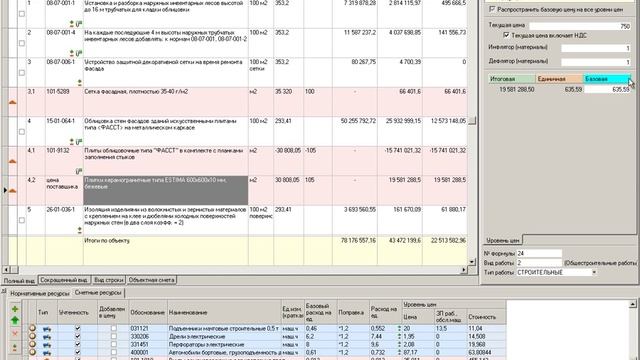Image resolution: width=640 pixels, height=360 pixels.
Task: Click the plus-minus icon below the delete icon
Action: coord(15,347)
